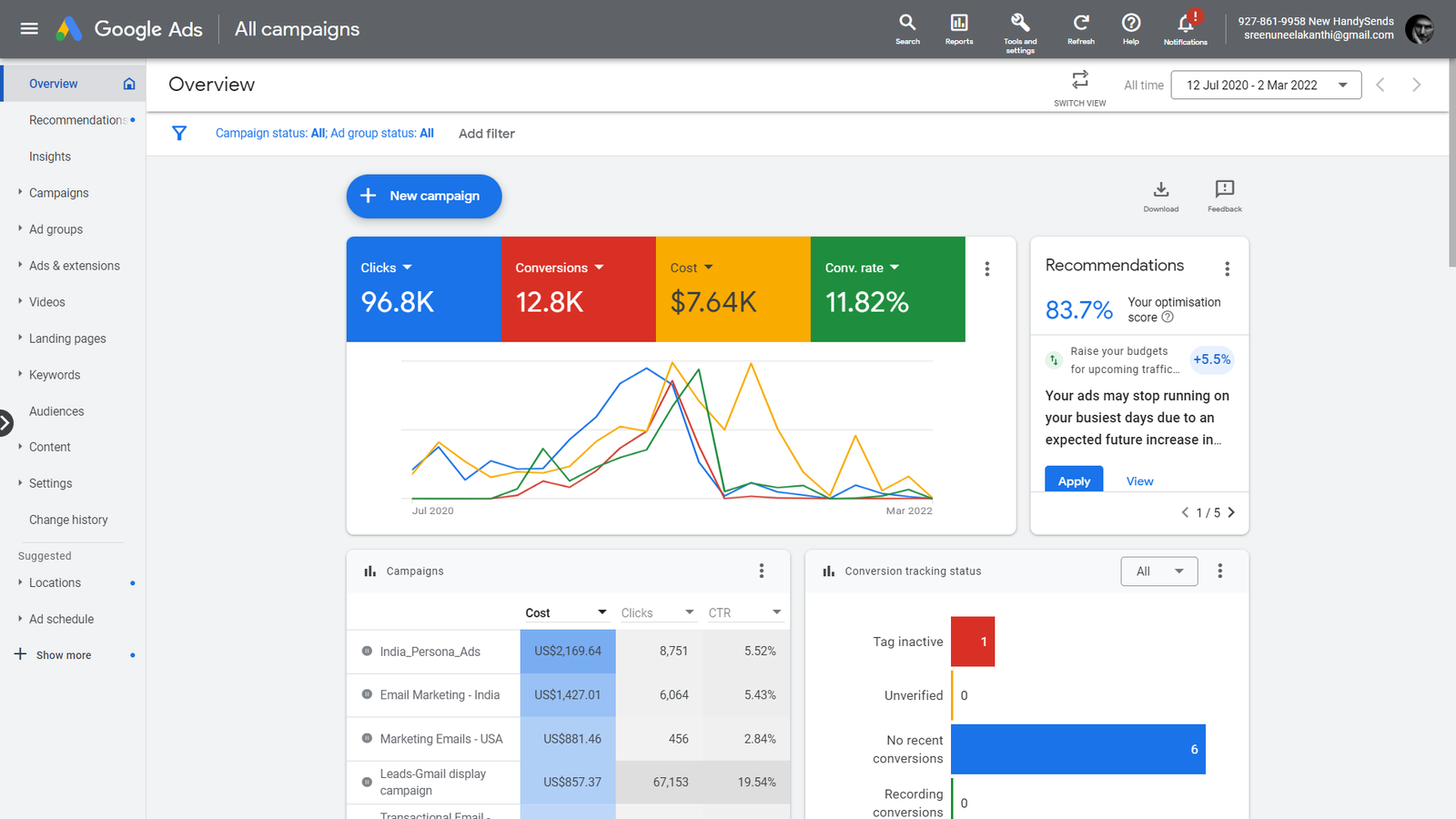Screen dimensions: 1456x819
Task: Click the Campaign status filter text
Action: [x=325, y=134]
